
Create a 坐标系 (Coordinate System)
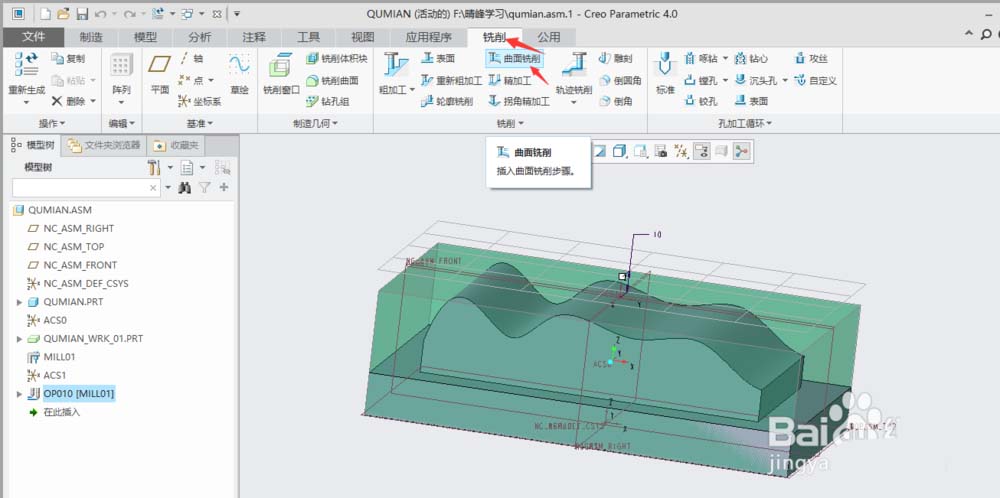199,101
